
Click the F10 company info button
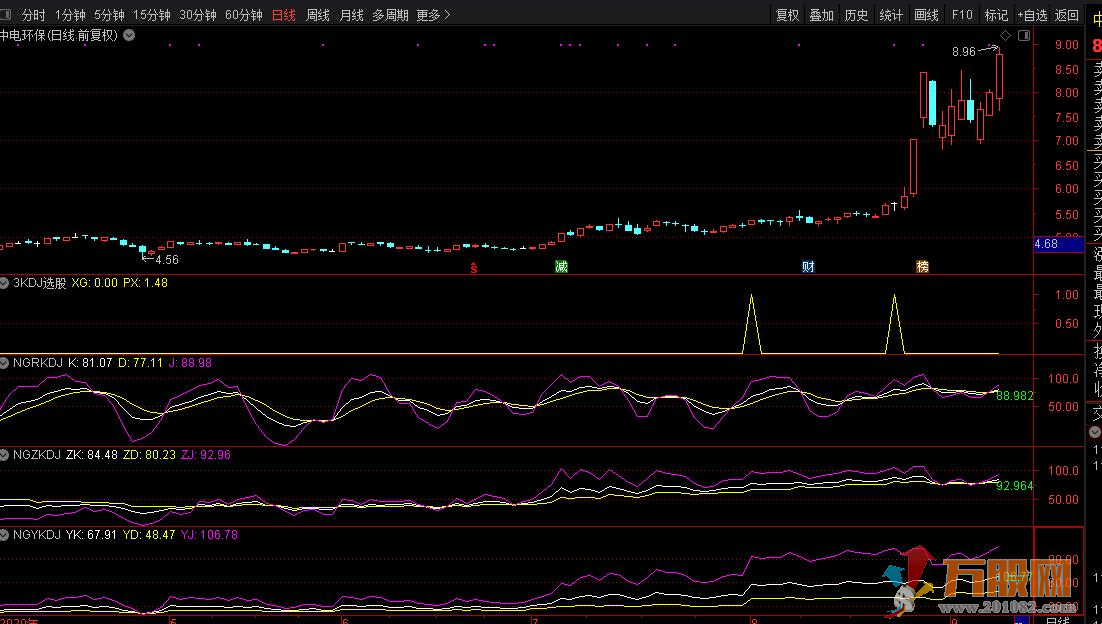point(962,15)
